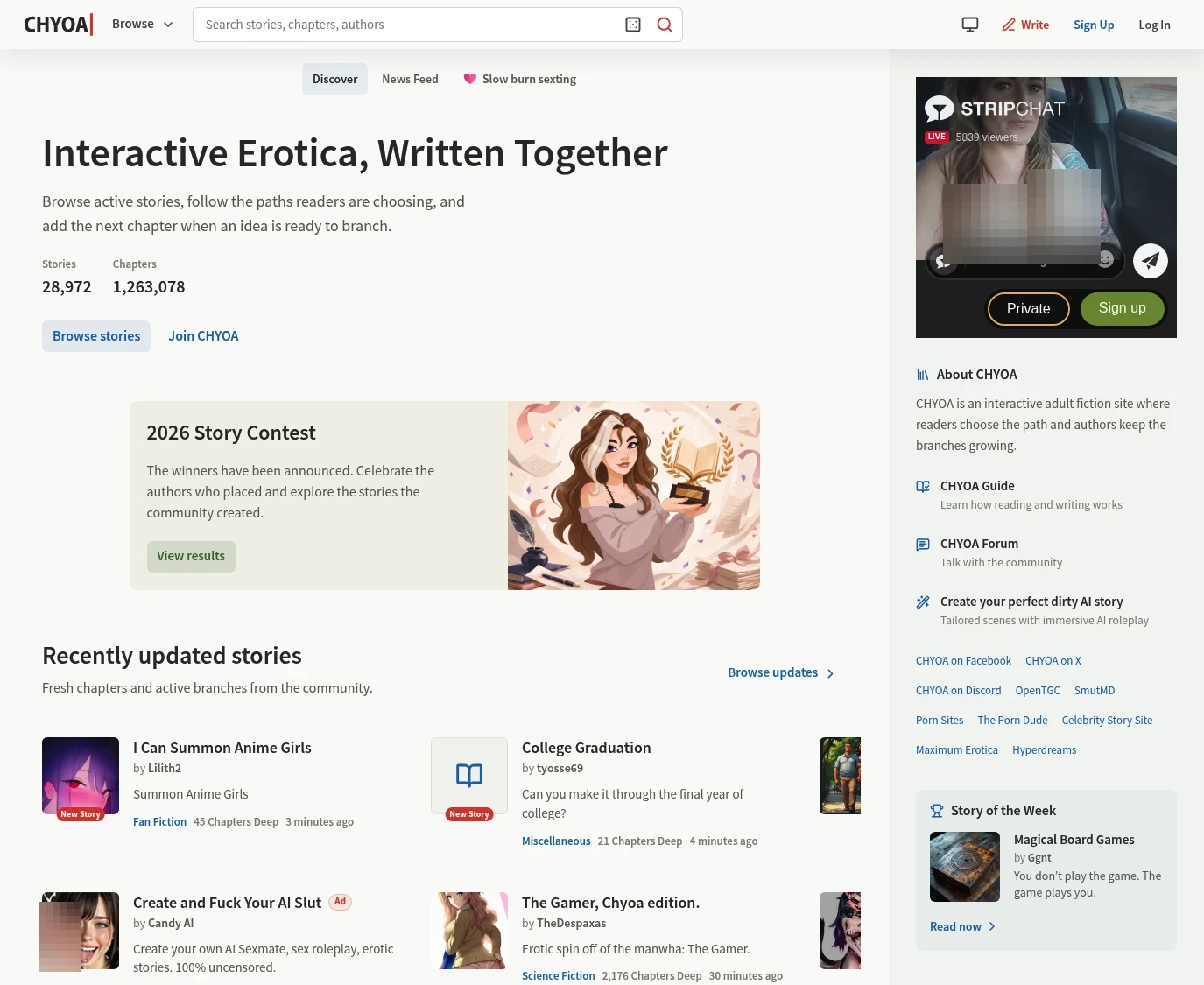Open the Sign Up page

[1094, 25]
